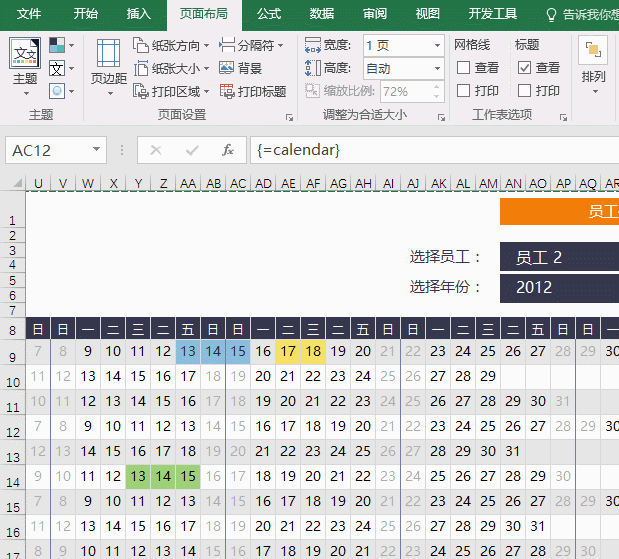Click 打印标题 print titles button

click(253, 92)
